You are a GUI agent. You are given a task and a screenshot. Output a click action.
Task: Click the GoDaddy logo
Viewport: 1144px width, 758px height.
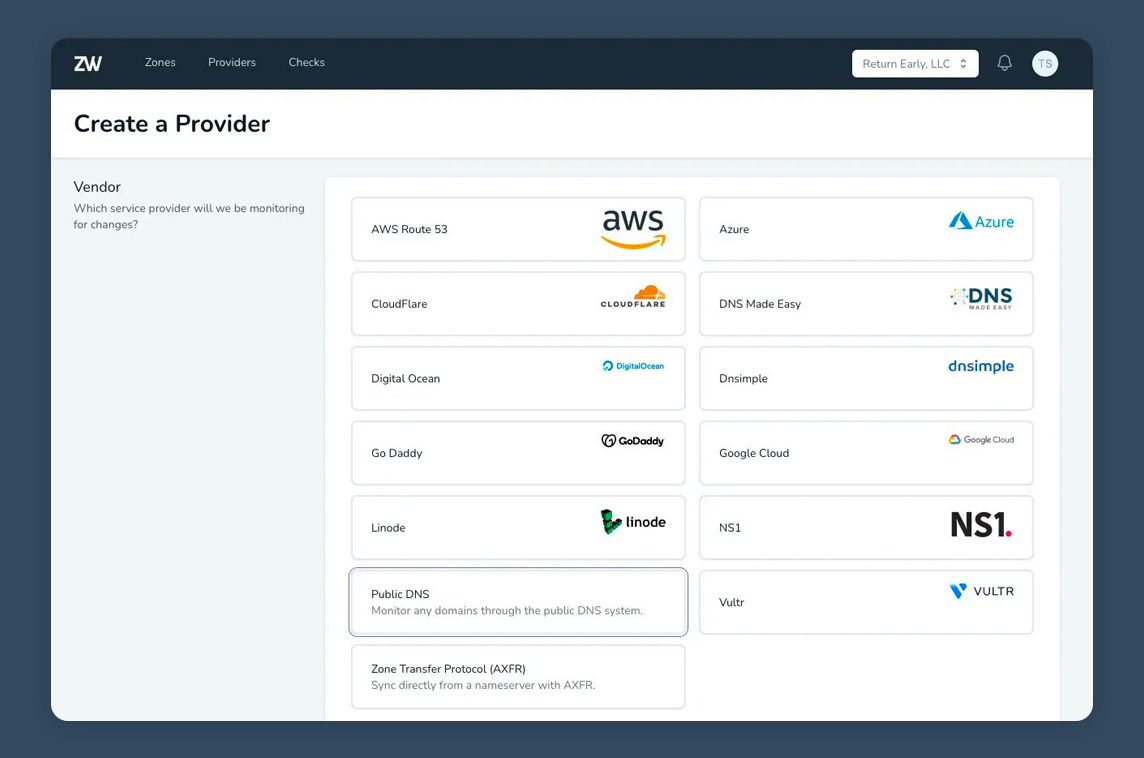(633, 441)
